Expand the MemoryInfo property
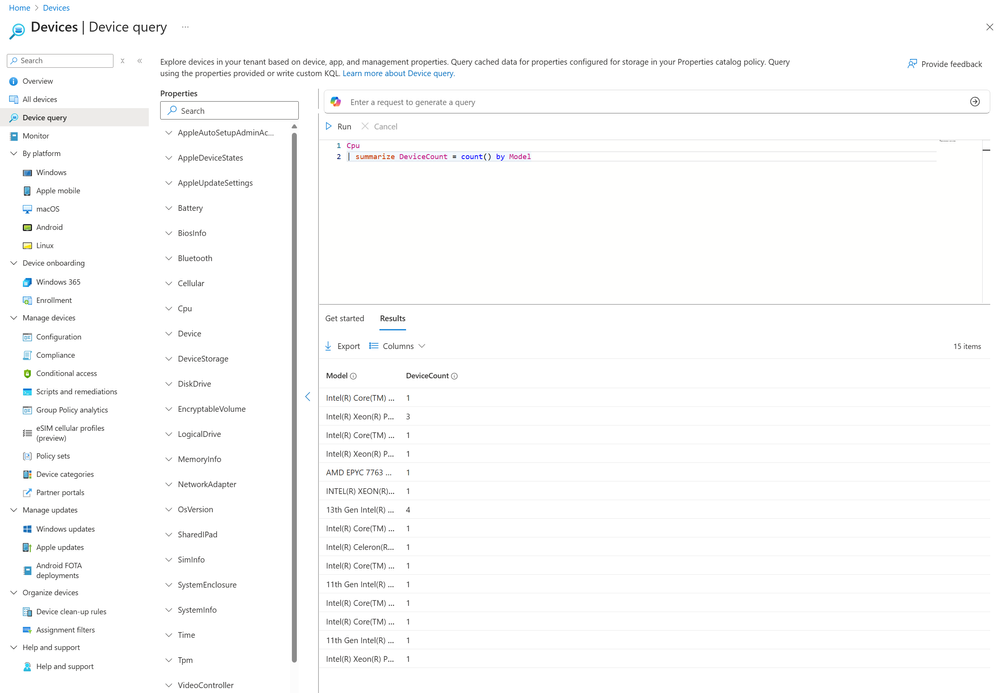The image size is (999, 693). [x=168, y=459]
